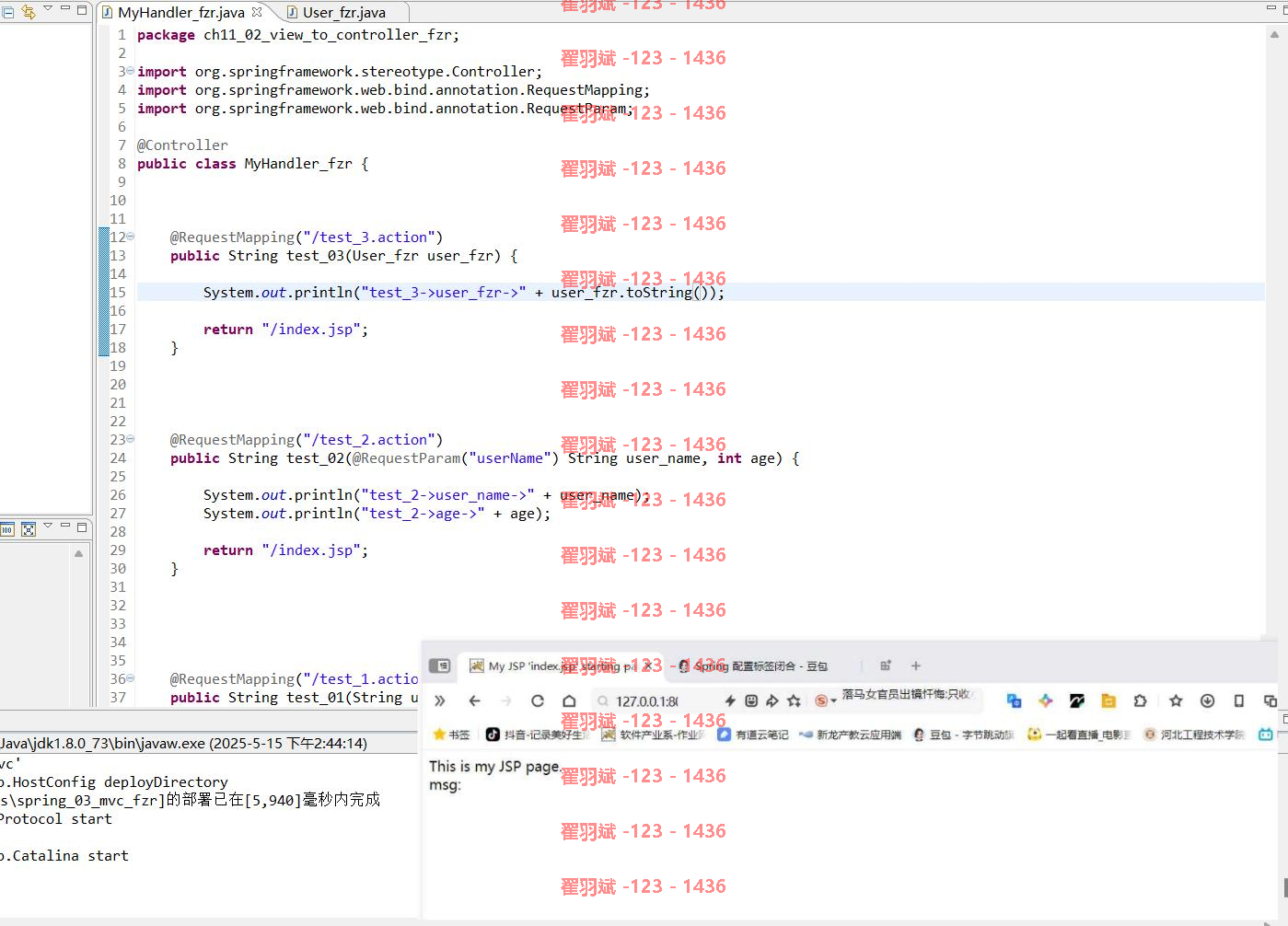Collapse the test_03 method fold at line 12
Screen dimensions: 1288x926
click(x=130, y=237)
